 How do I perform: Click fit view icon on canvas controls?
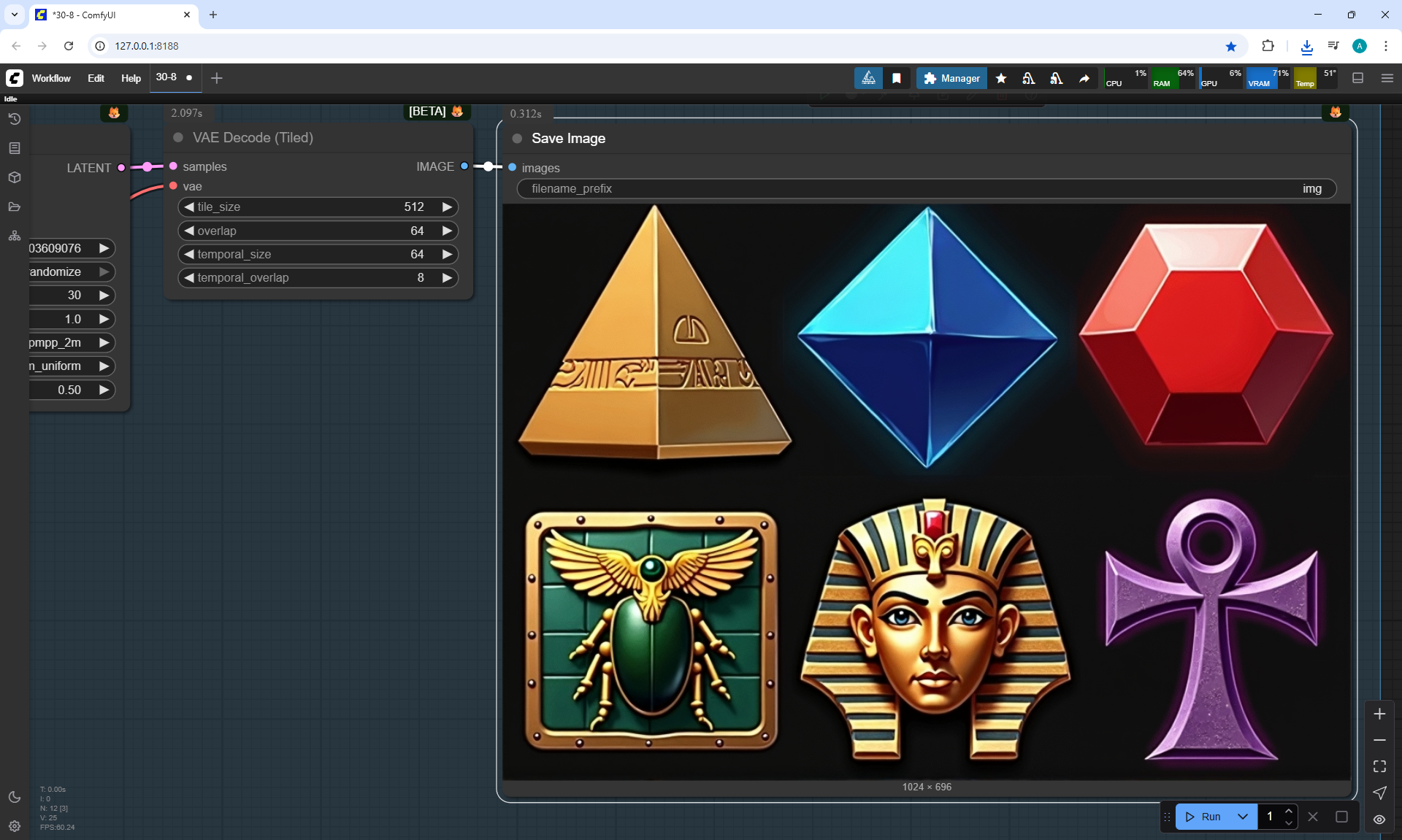1379,766
